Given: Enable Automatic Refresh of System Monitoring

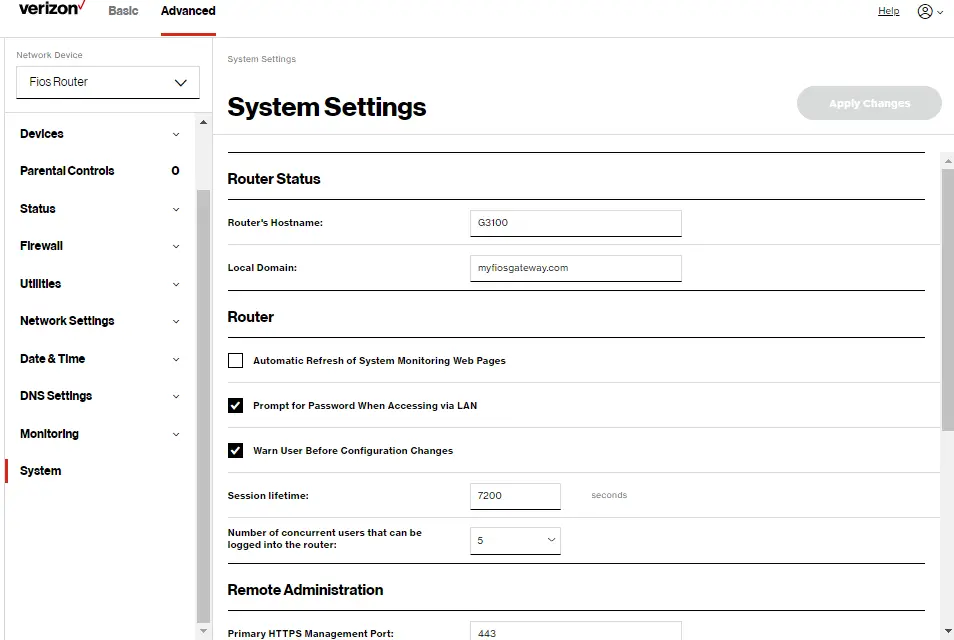Looking at the screenshot, I should pos(235,360).
